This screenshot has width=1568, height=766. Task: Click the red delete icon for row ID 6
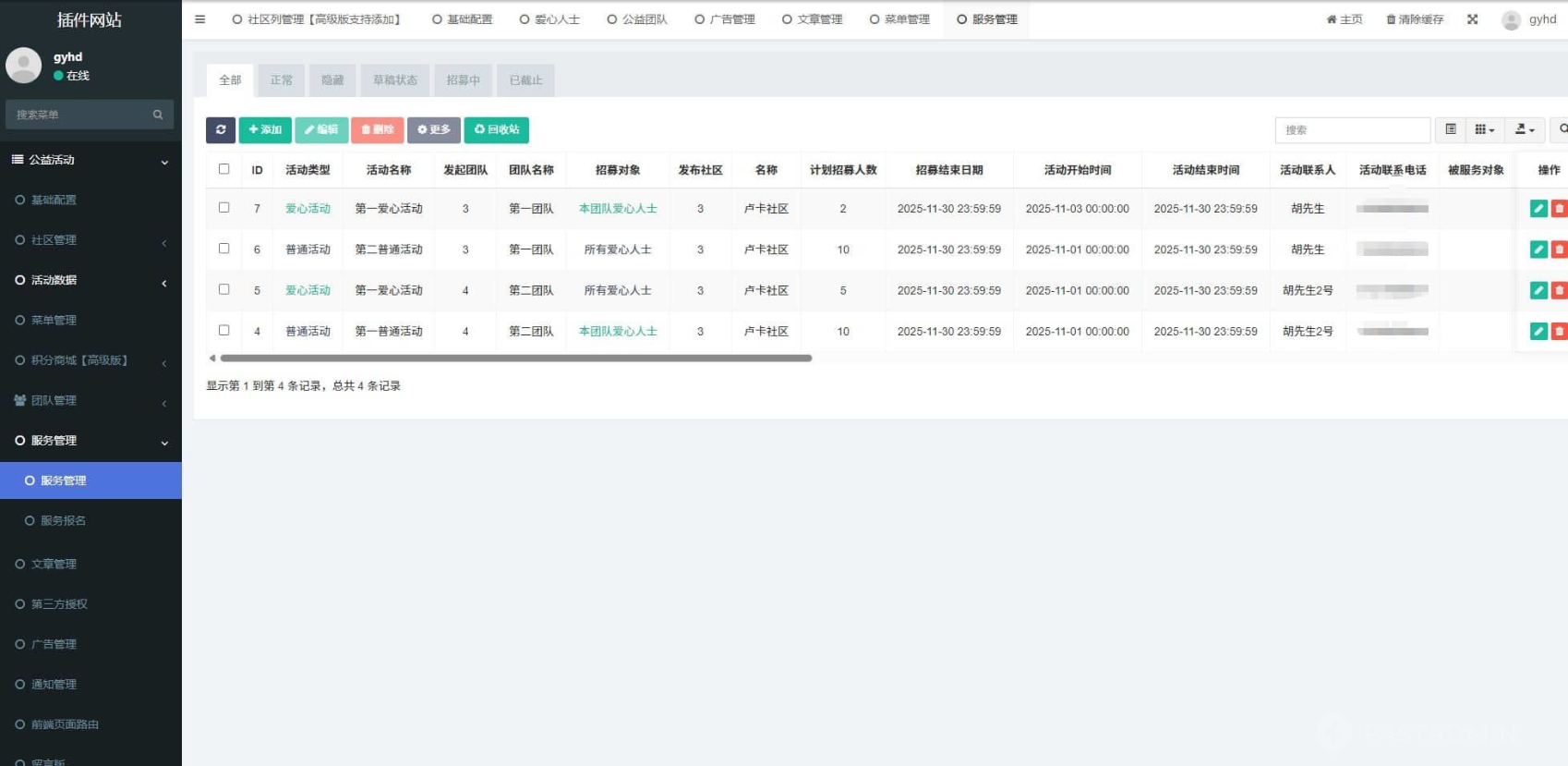coord(1559,249)
